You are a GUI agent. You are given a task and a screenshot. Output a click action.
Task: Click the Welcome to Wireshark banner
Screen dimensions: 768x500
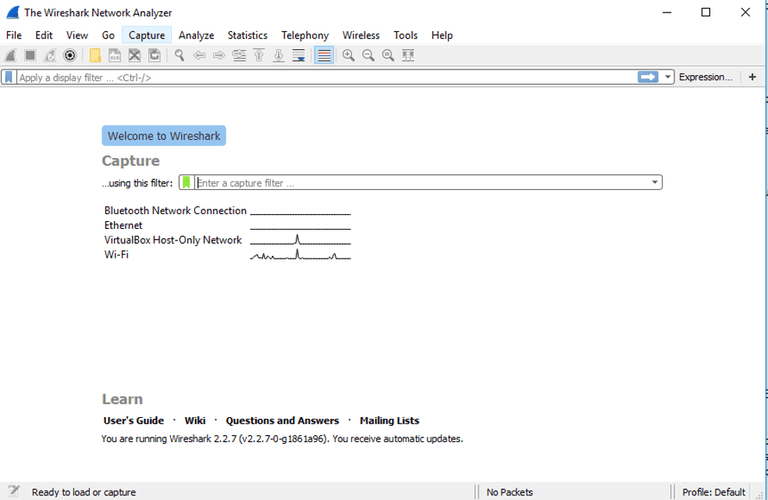[164, 136]
